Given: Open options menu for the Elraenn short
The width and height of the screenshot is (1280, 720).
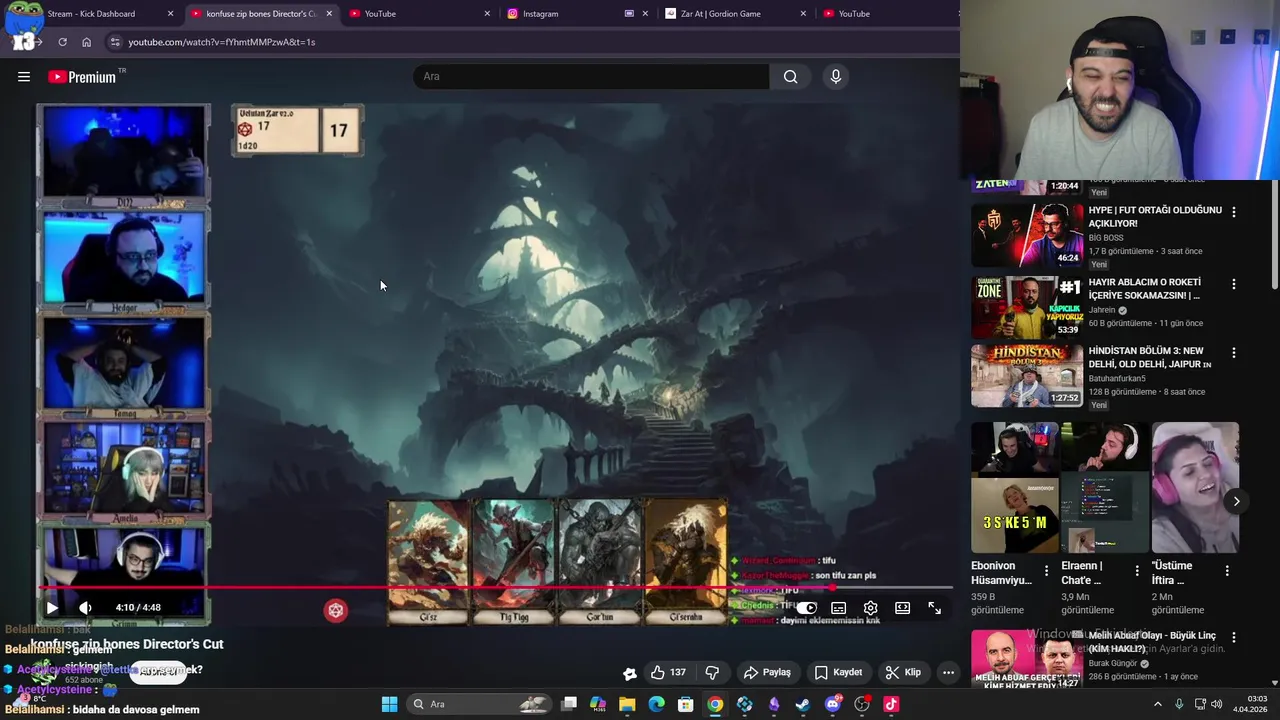Looking at the screenshot, I should 1136,571.
